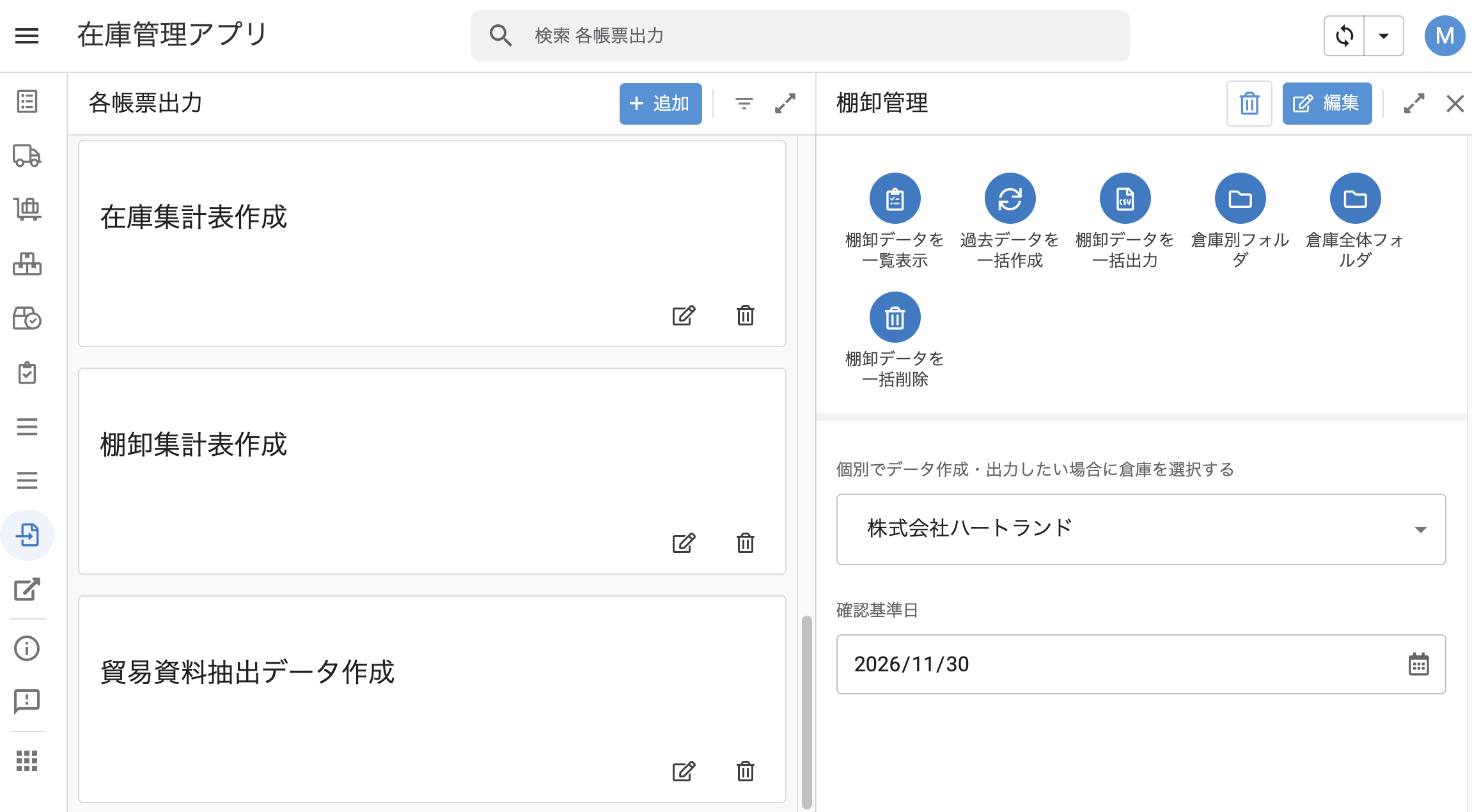Open the hamburger navigation menu
The image size is (1472, 812).
tap(27, 36)
